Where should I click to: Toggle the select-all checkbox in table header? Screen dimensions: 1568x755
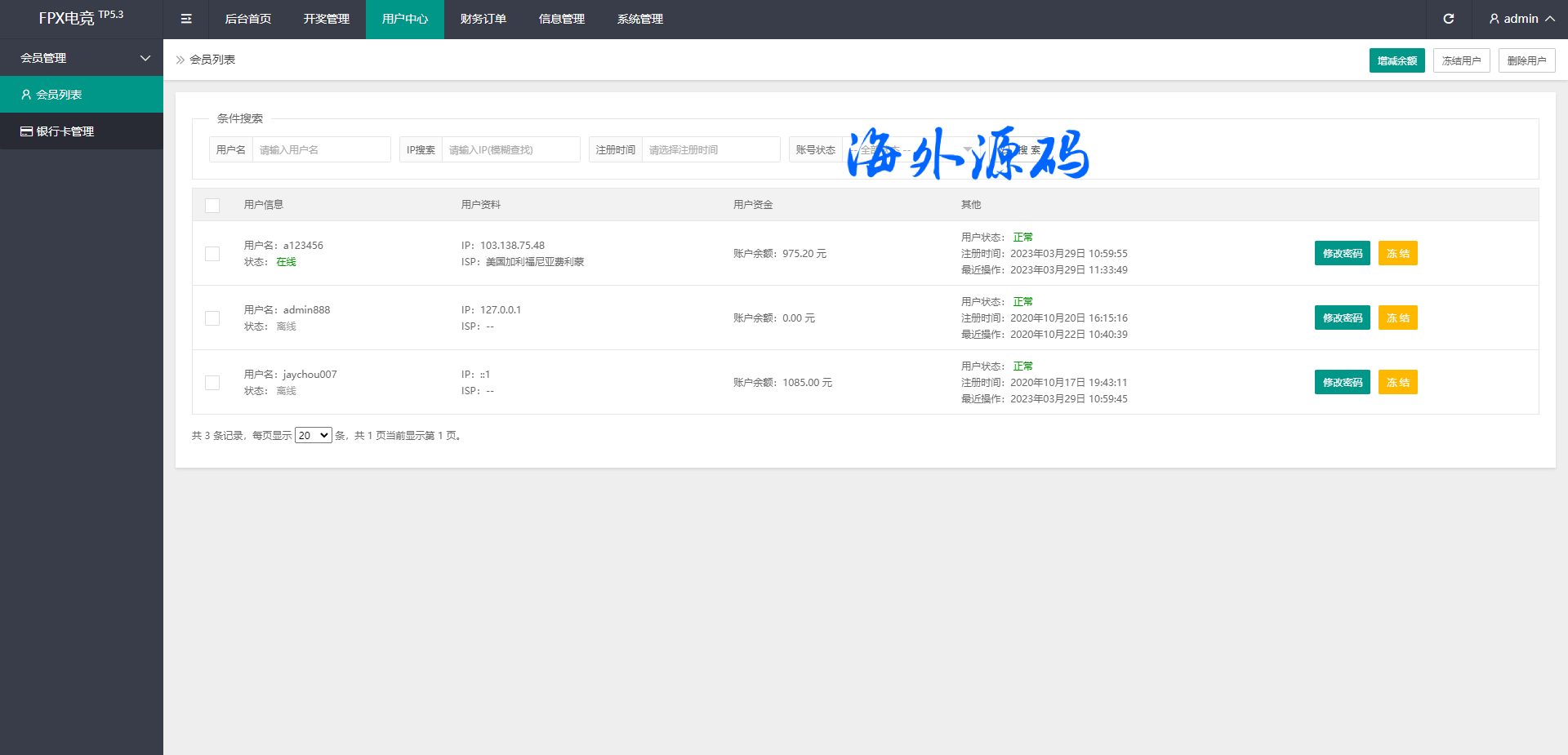212,206
